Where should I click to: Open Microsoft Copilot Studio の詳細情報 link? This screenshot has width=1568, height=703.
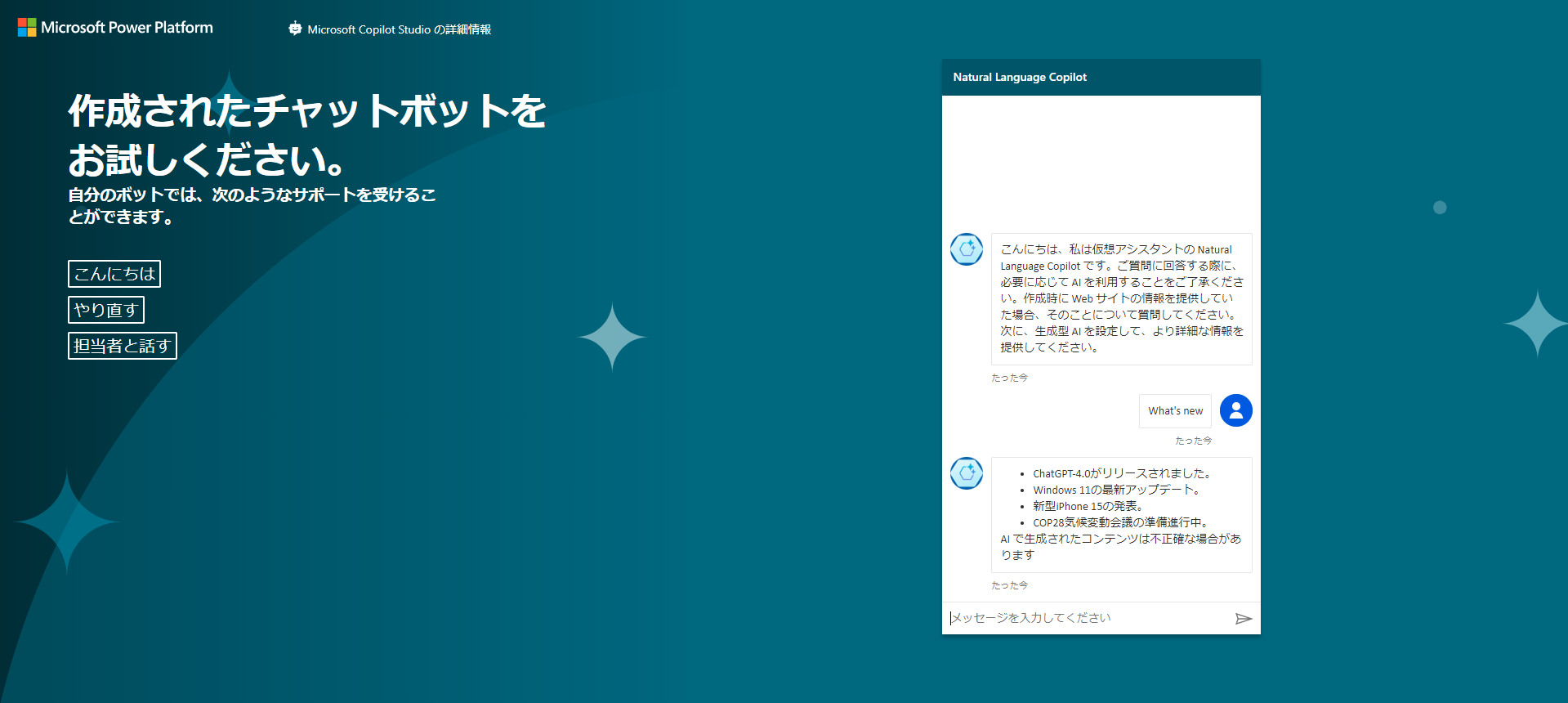tap(399, 29)
